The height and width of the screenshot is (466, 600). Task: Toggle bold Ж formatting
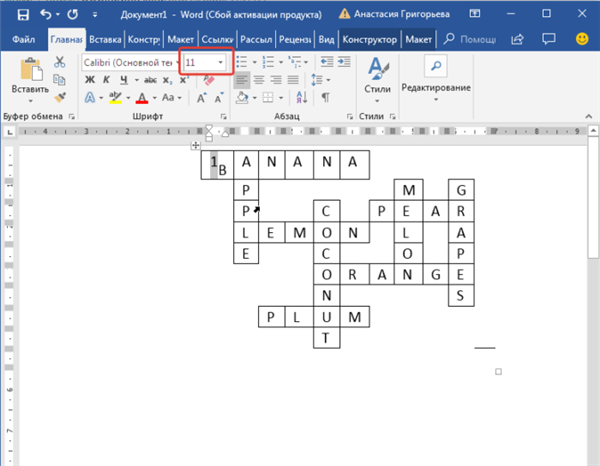(x=90, y=80)
